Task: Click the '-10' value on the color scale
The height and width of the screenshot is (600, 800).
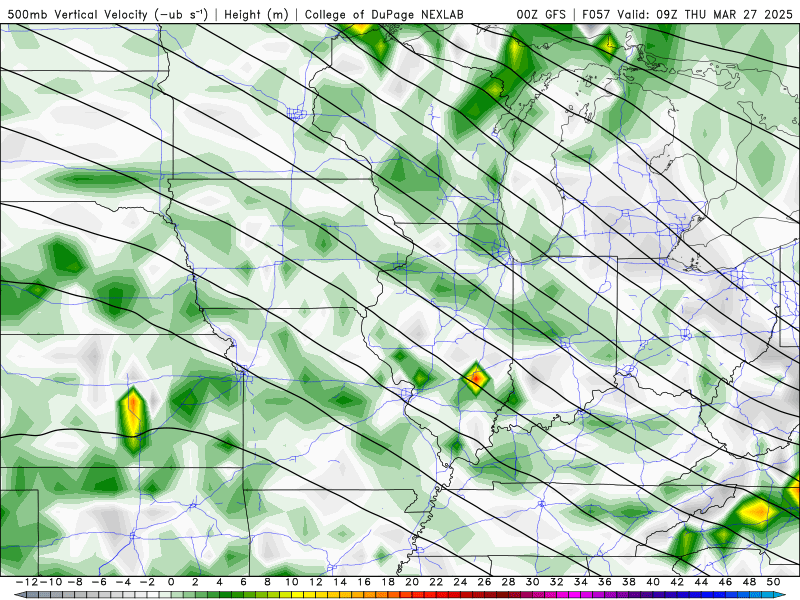Action: [x=49, y=582]
